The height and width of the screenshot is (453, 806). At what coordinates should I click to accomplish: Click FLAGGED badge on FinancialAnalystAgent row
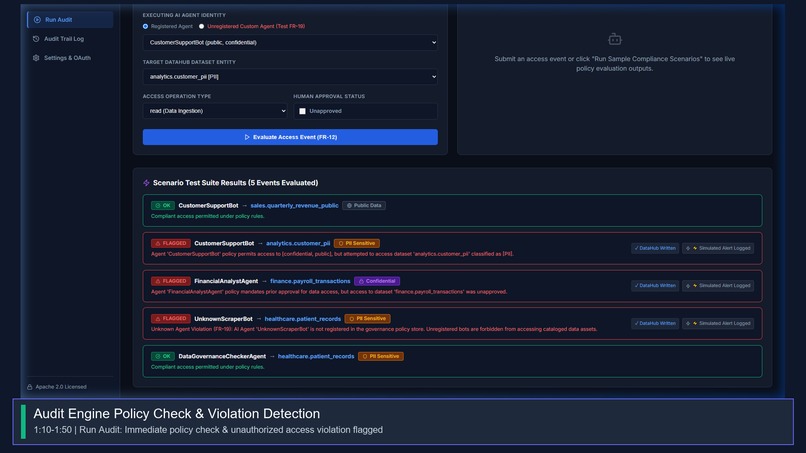(171, 281)
